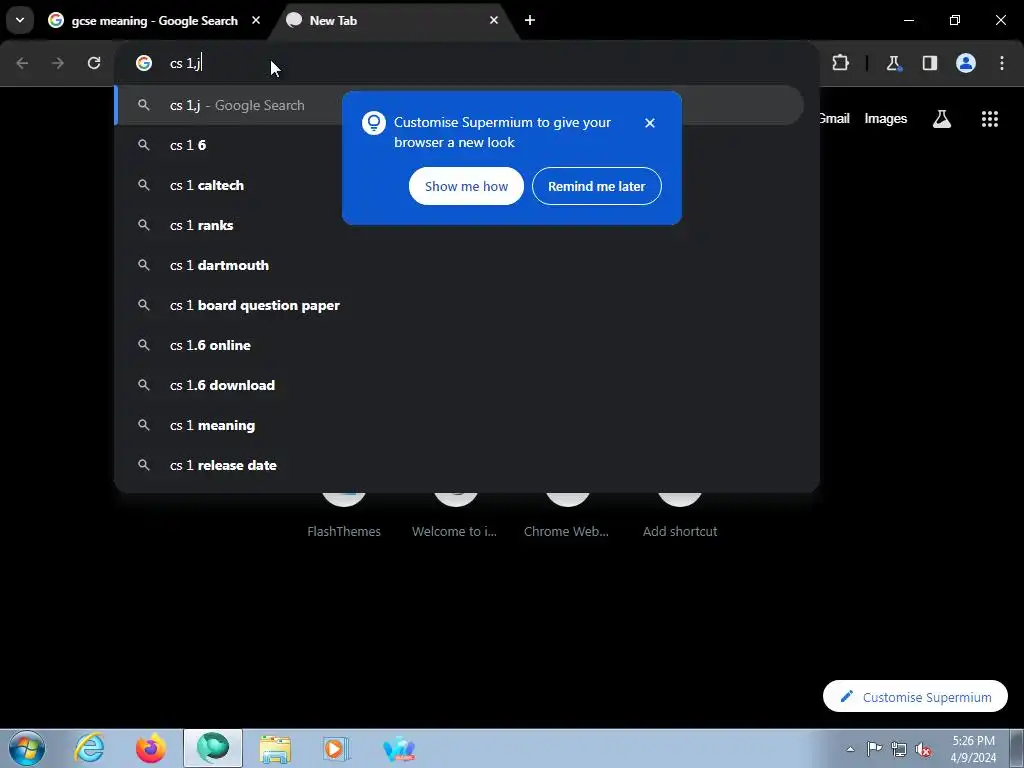Minimize the browser window

[908, 20]
